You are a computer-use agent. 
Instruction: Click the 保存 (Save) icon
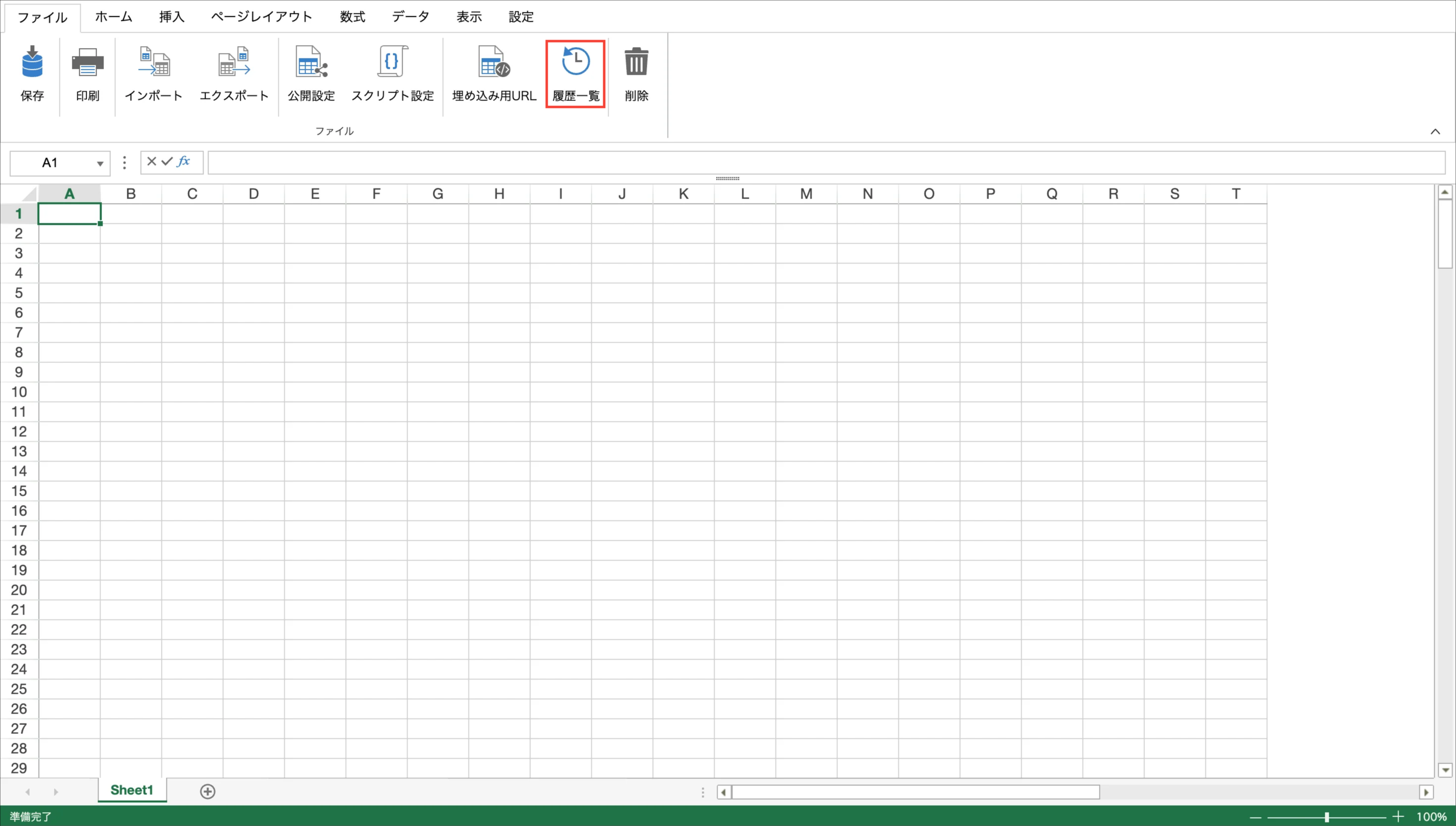(32, 62)
